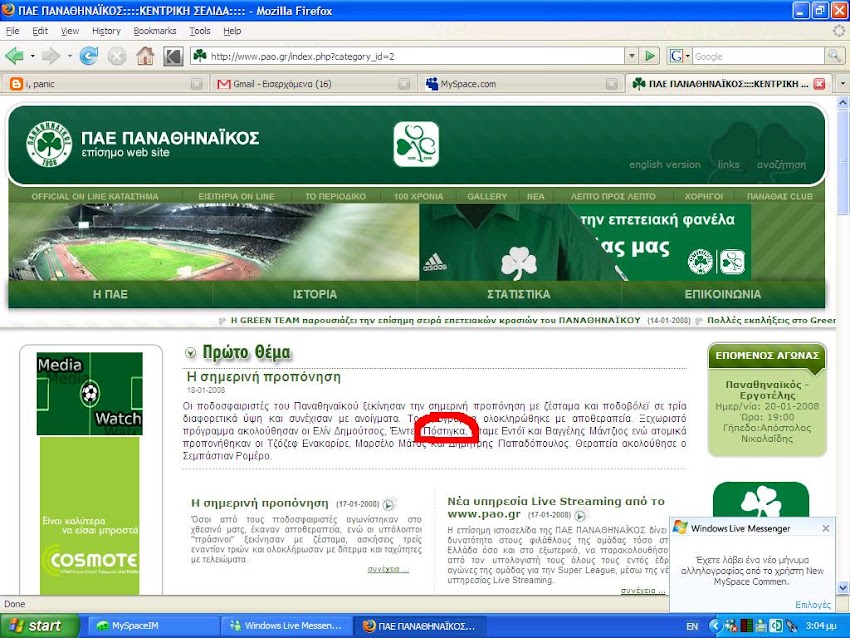Open ΕΙΣΙΤΗΡΙΑ ON LINE
850x638 pixels.
[x=236, y=196]
